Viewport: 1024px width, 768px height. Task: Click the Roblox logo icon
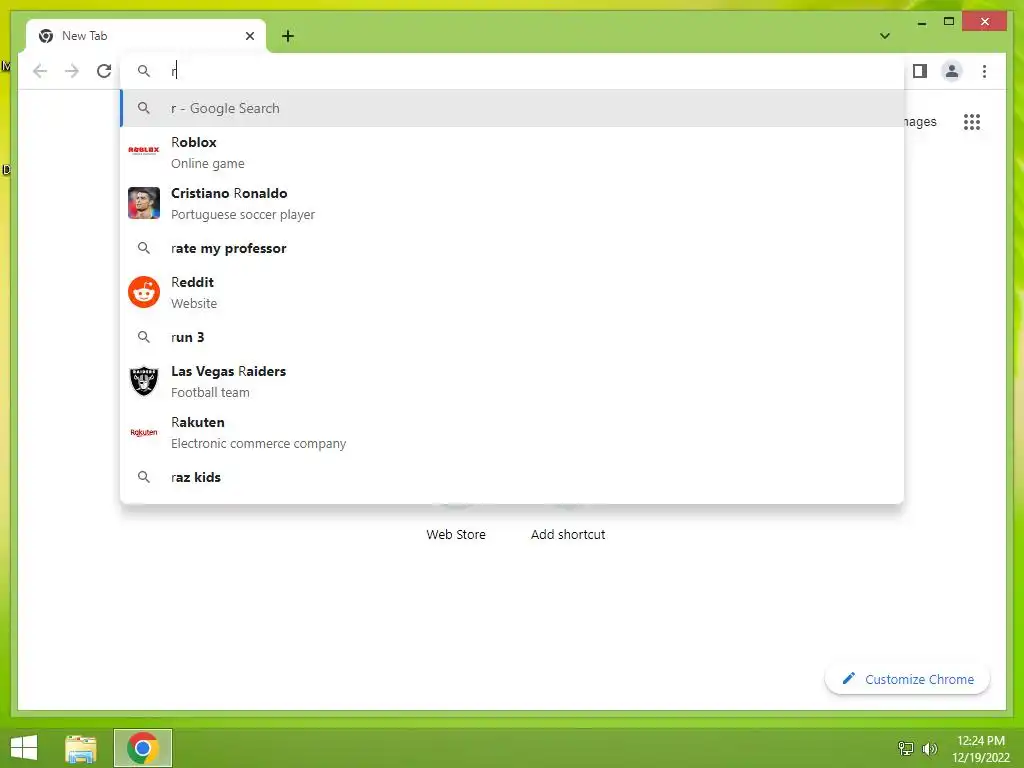144,150
